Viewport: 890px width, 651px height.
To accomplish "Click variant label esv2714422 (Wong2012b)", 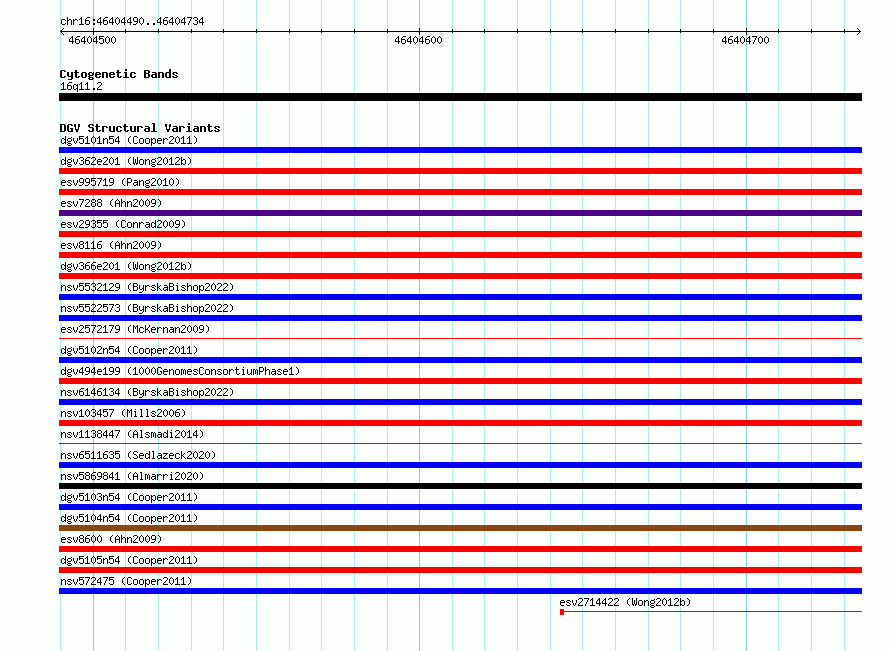I will coord(625,602).
